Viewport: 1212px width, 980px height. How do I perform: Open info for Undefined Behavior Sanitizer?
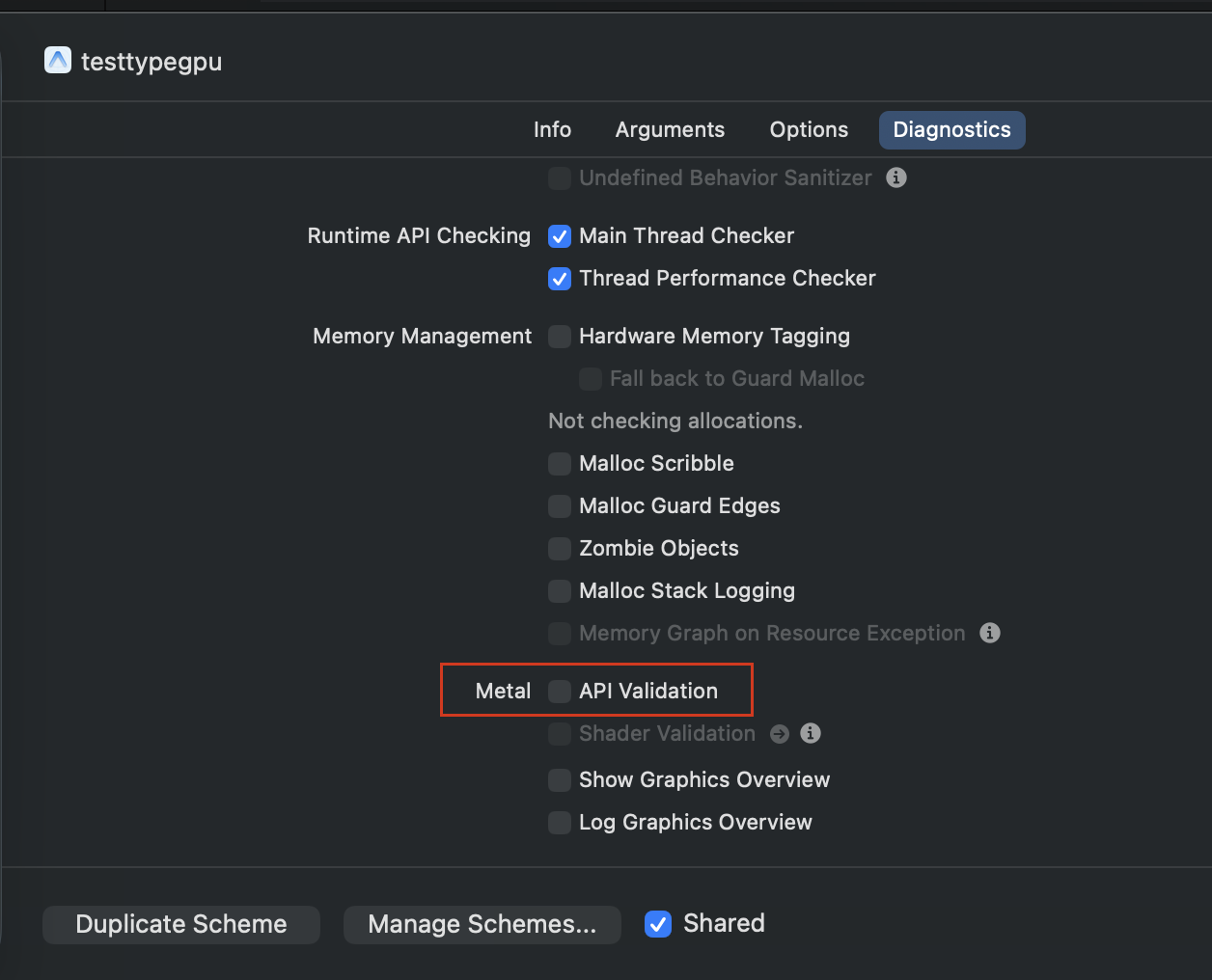(x=896, y=177)
